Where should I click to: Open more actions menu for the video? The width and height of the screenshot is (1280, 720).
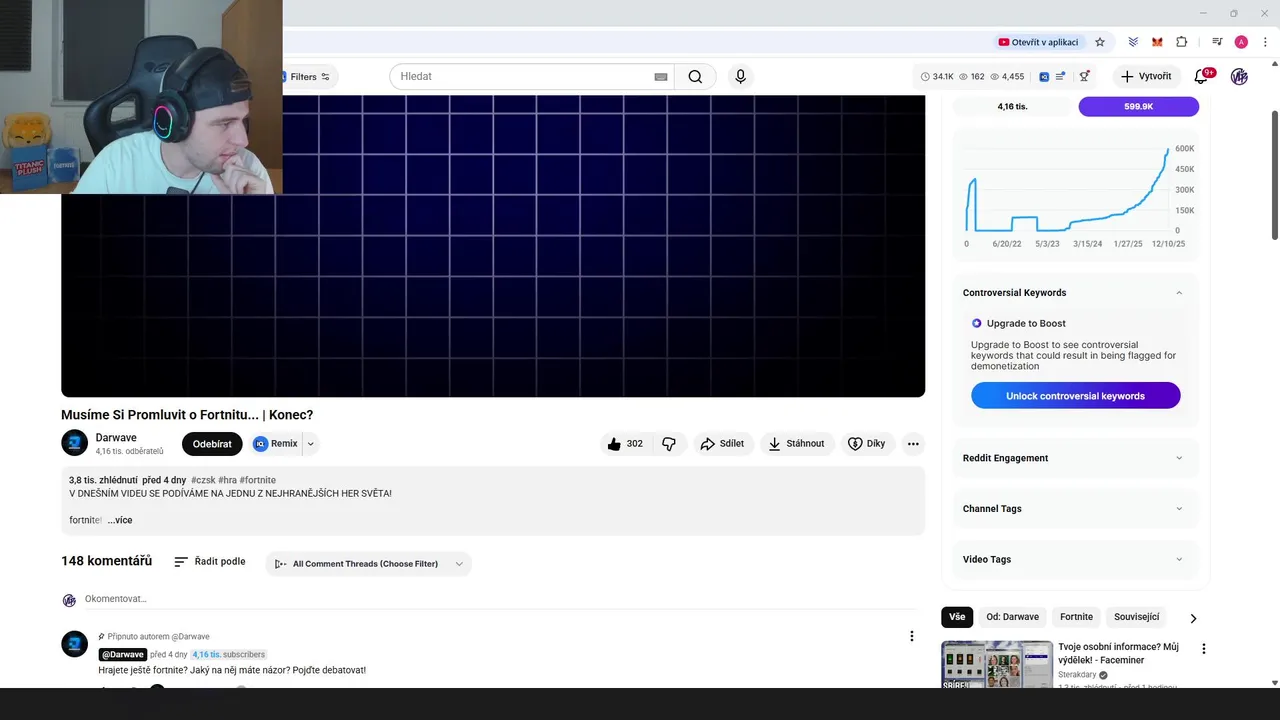pos(913,444)
